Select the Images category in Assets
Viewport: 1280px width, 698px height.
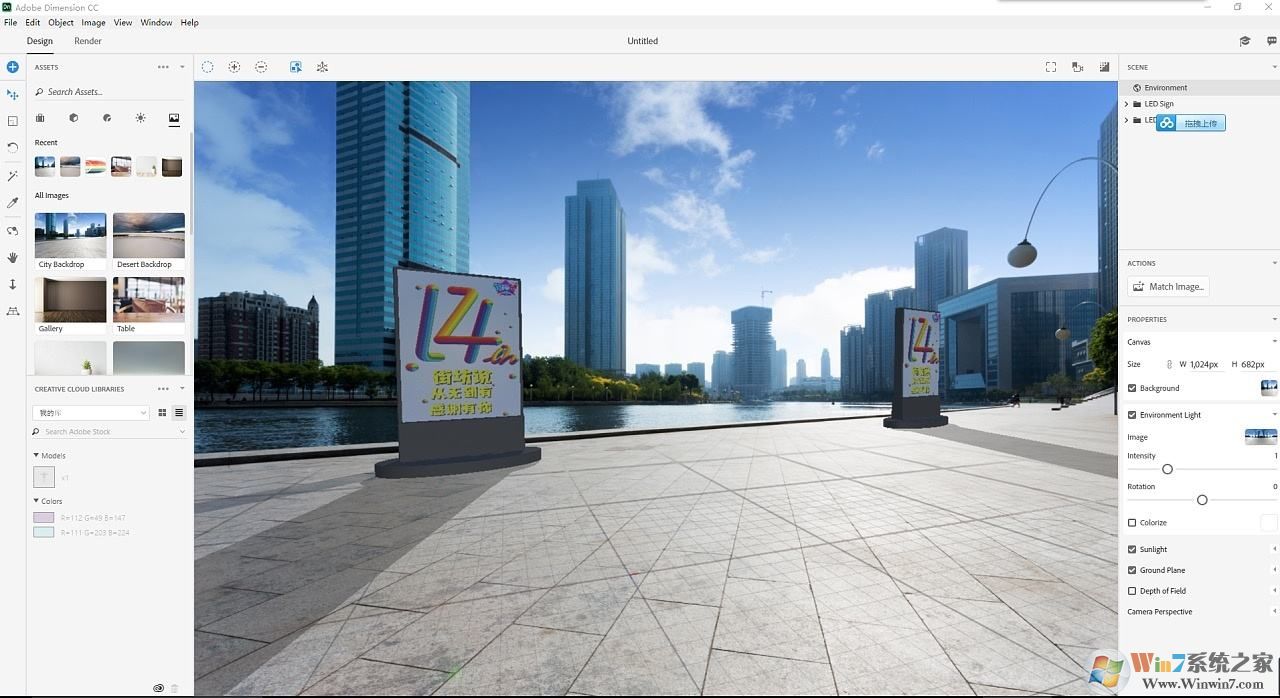click(173, 117)
